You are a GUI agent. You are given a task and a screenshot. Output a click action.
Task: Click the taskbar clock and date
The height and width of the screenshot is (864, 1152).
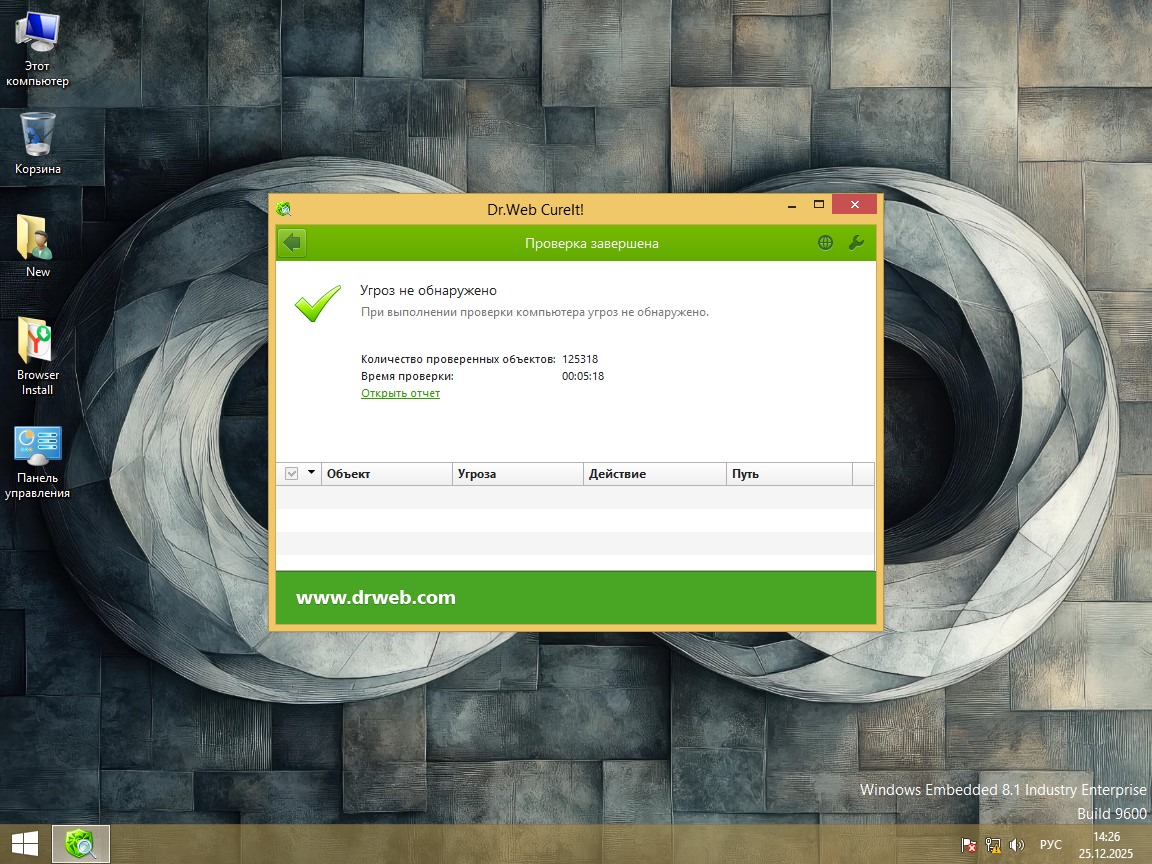point(1106,845)
